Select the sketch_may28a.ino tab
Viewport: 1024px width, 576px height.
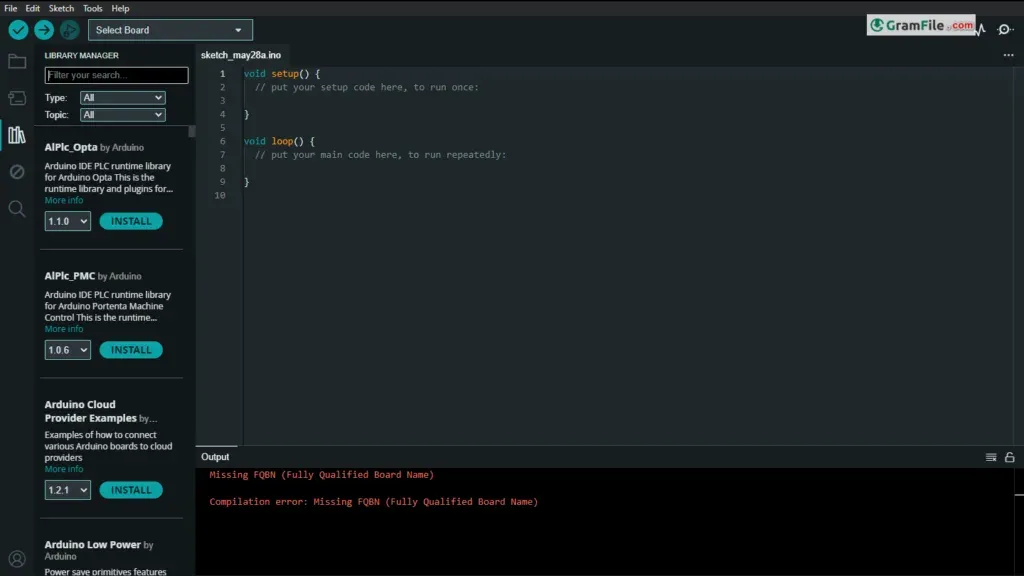point(241,55)
